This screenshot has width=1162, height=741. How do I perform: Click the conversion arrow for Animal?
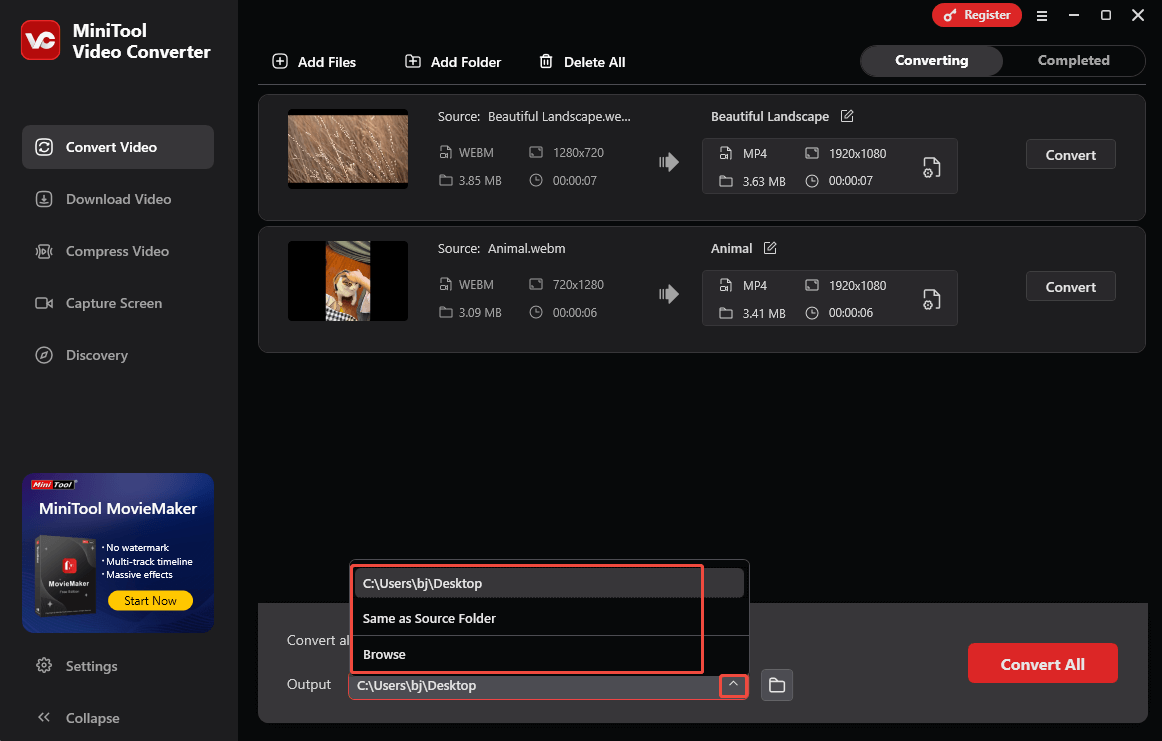pyautogui.click(x=668, y=294)
